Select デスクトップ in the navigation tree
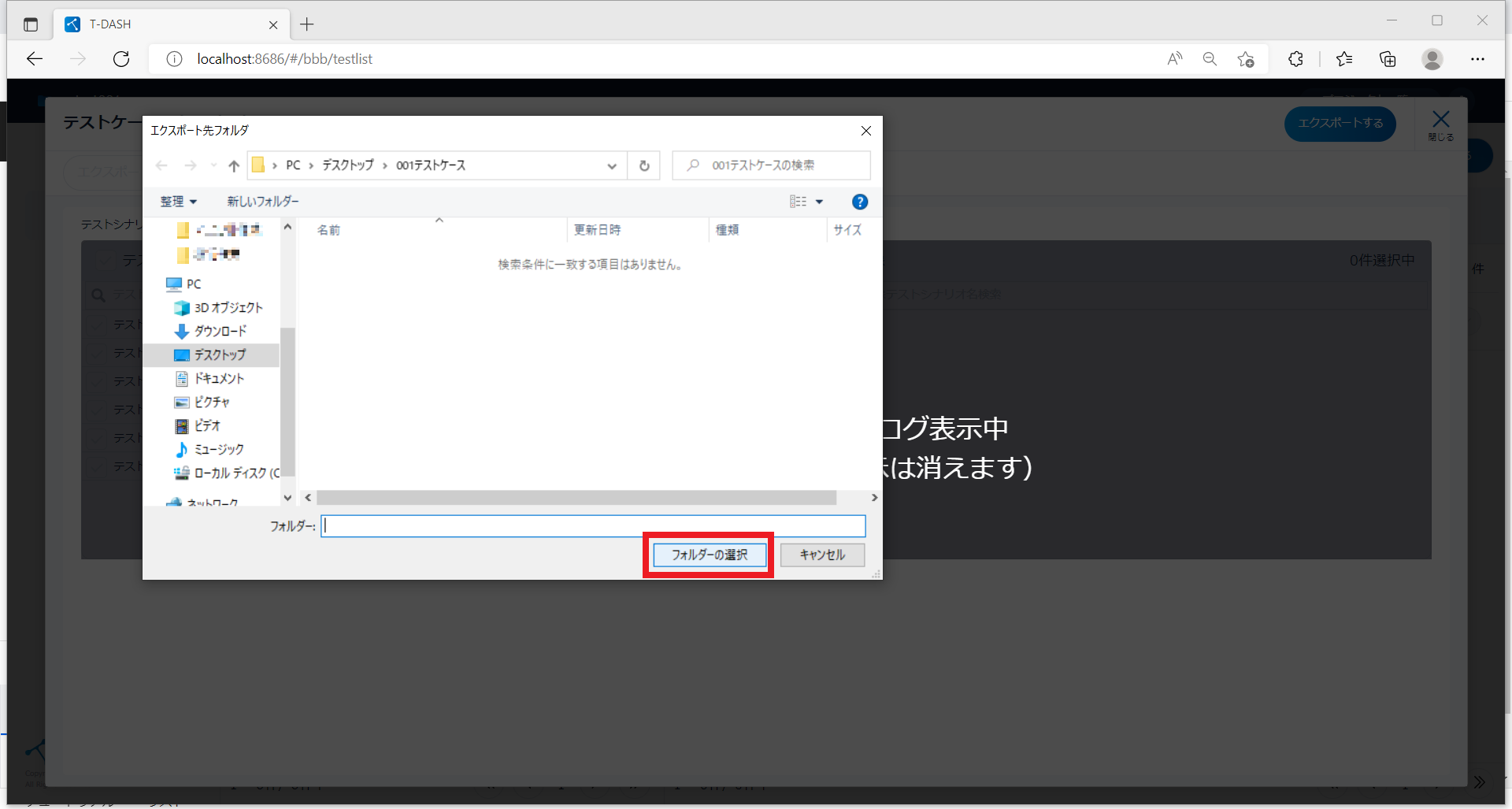Screen dimensions: 1512x809 (x=220, y=355)
